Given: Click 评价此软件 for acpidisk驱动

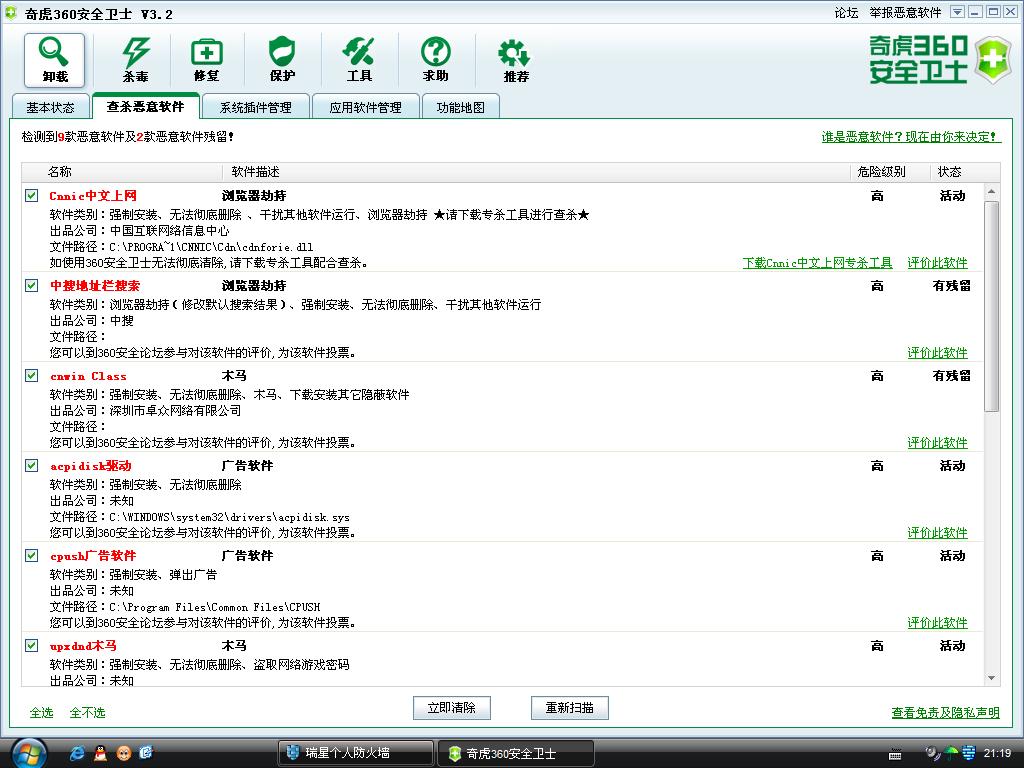Looking at the screenshot, I should point(937,533).
